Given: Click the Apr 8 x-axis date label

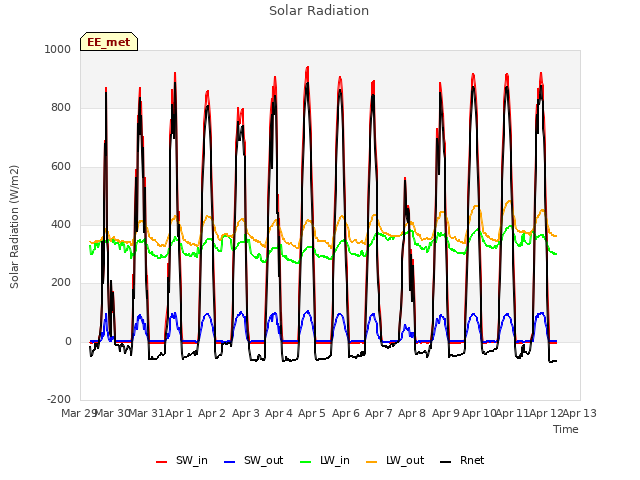Looking at the screenshot, I should coord(412,413).
